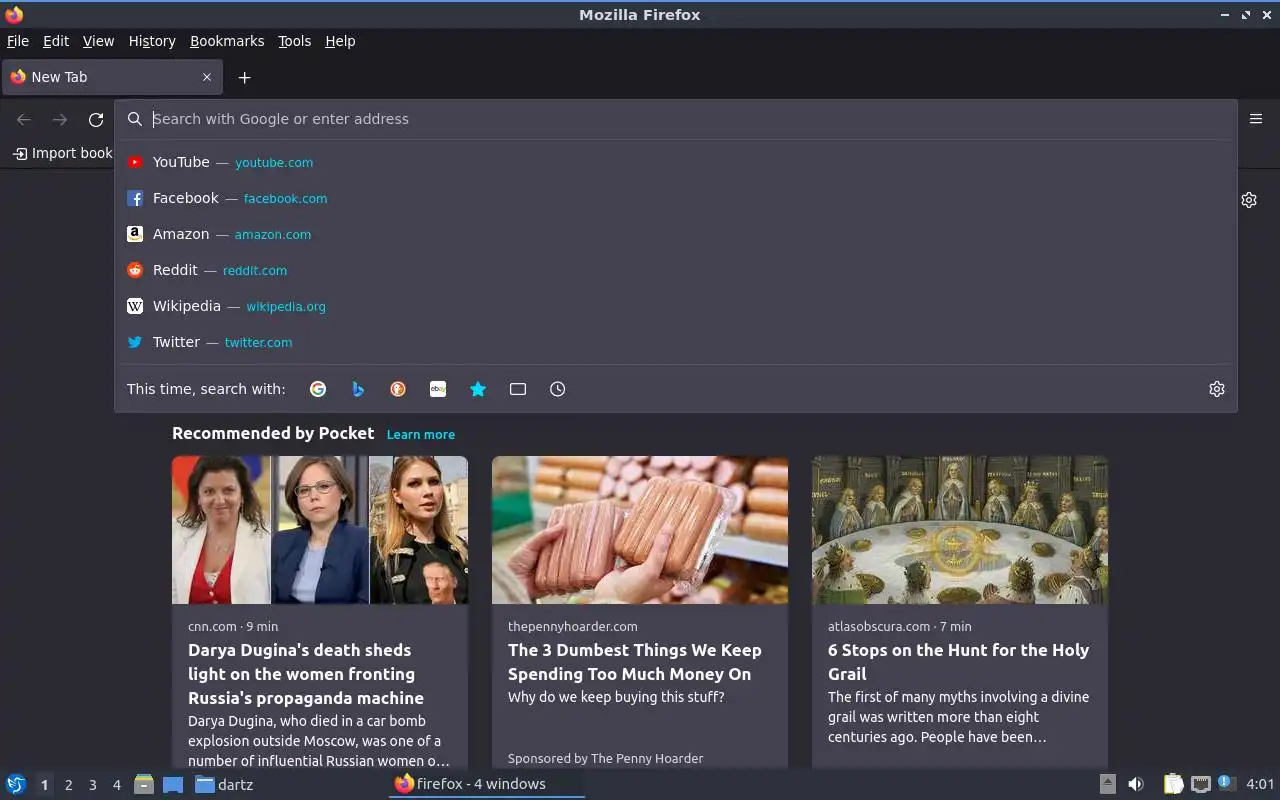Open the History menu
This screenshot has width=1280, height=800.
click(x=152, y=41)
